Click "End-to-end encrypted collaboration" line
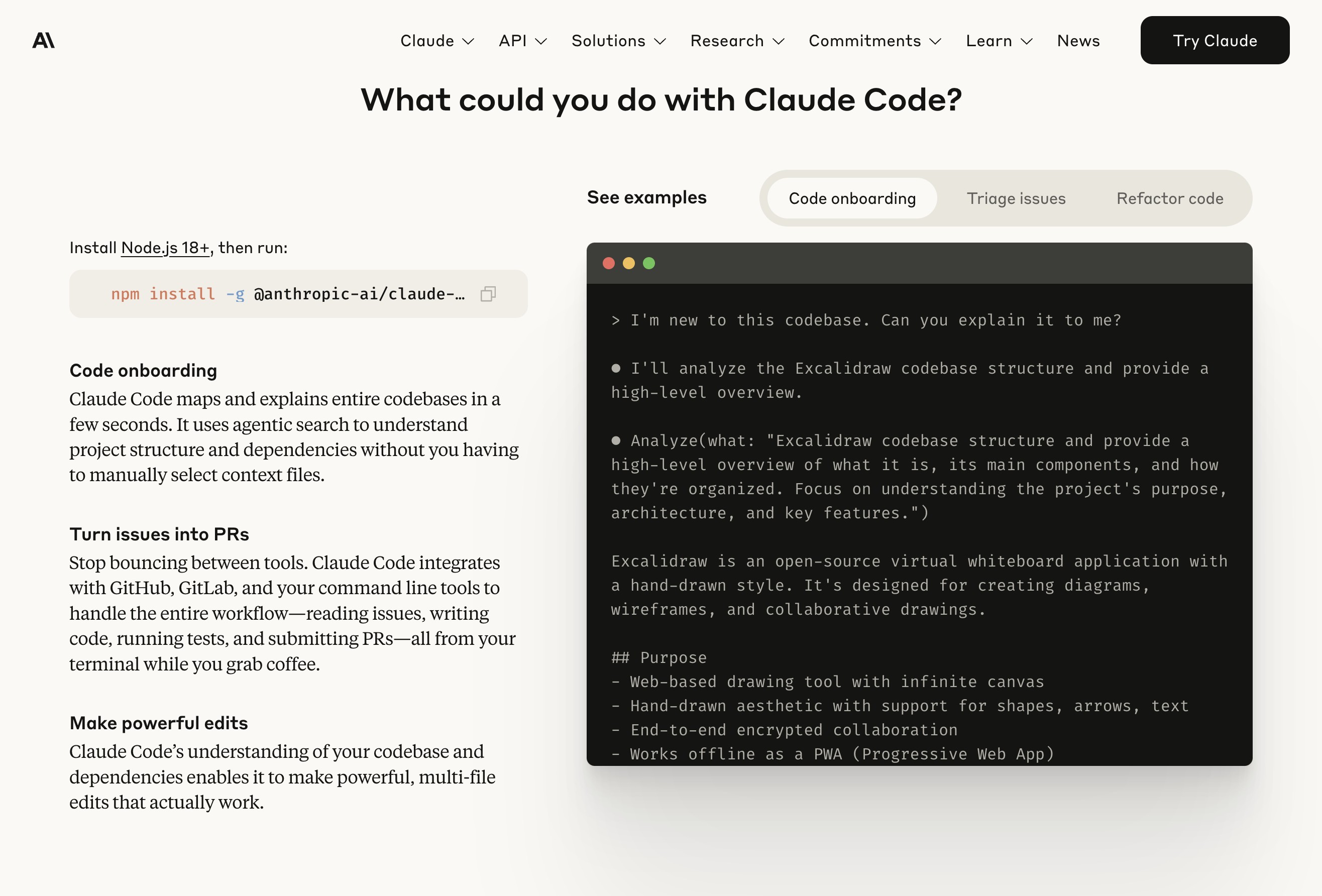 pos(785,730)
